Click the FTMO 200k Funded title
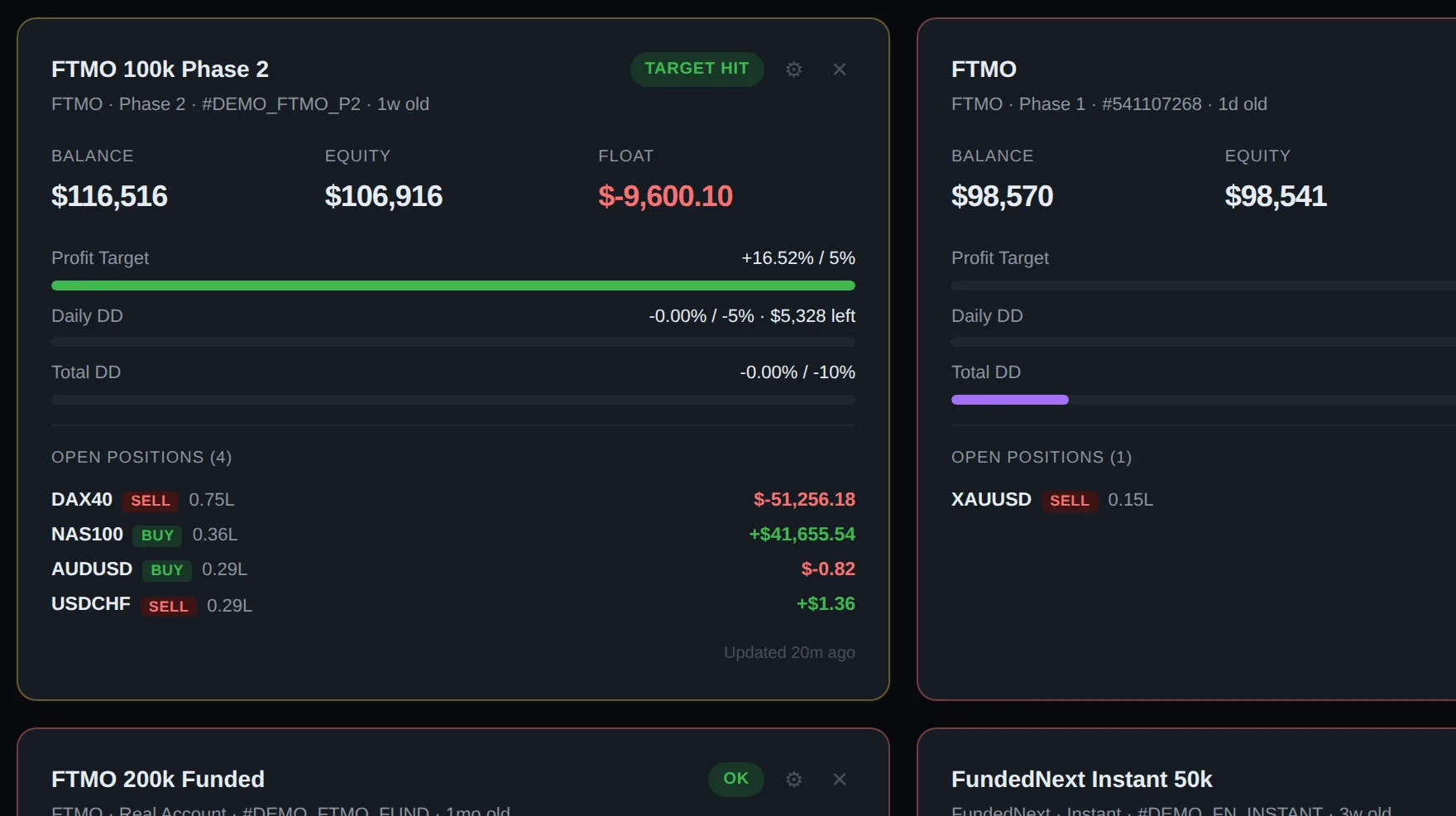The height and width of the screenshot is (816, 1456). coord(158,780)
